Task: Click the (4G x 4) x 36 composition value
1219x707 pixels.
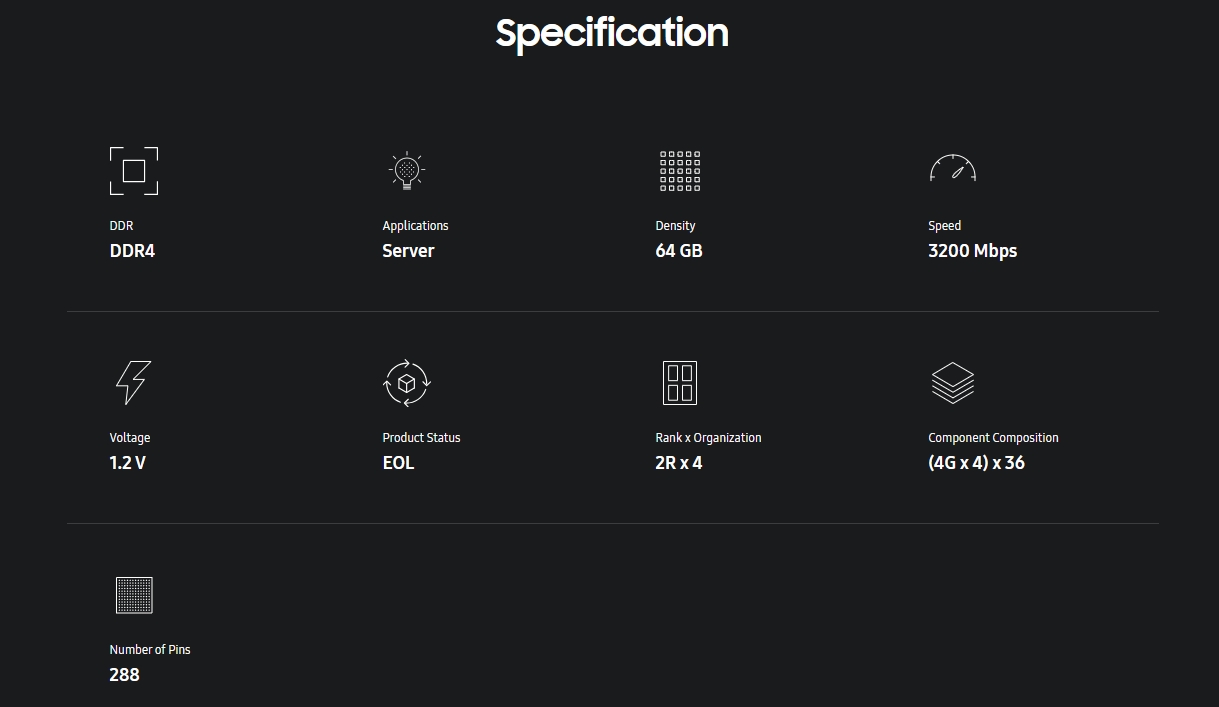Action: [976, 463]
